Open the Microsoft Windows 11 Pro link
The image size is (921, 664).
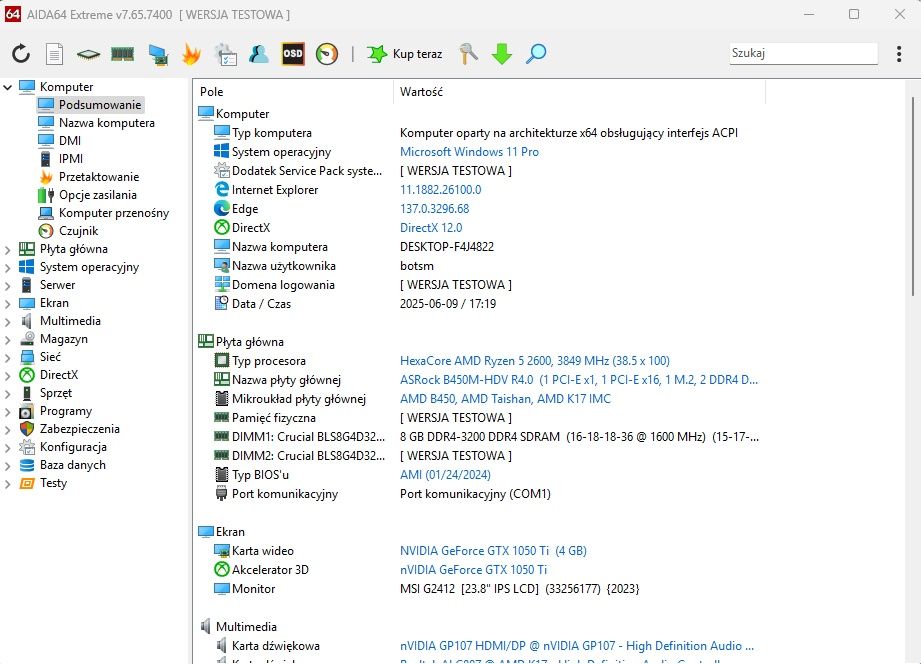[x=469, y=152]
